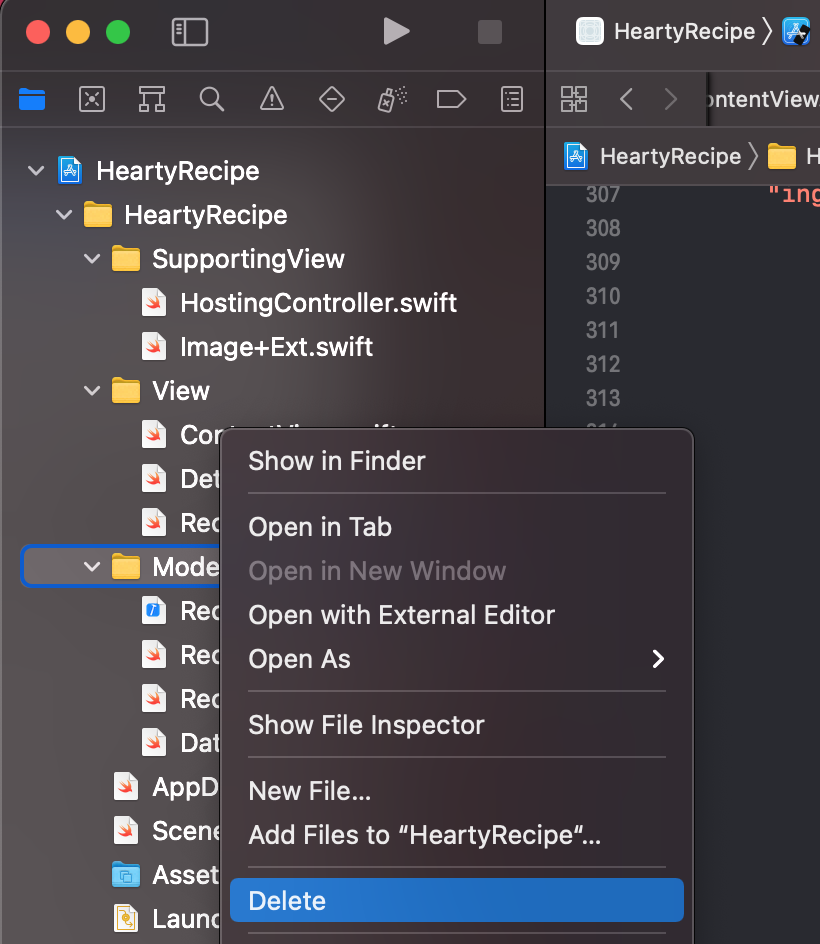Select the Model folder row
The width and height of the screenshot is (820, 944).
(x=120, y=567)
